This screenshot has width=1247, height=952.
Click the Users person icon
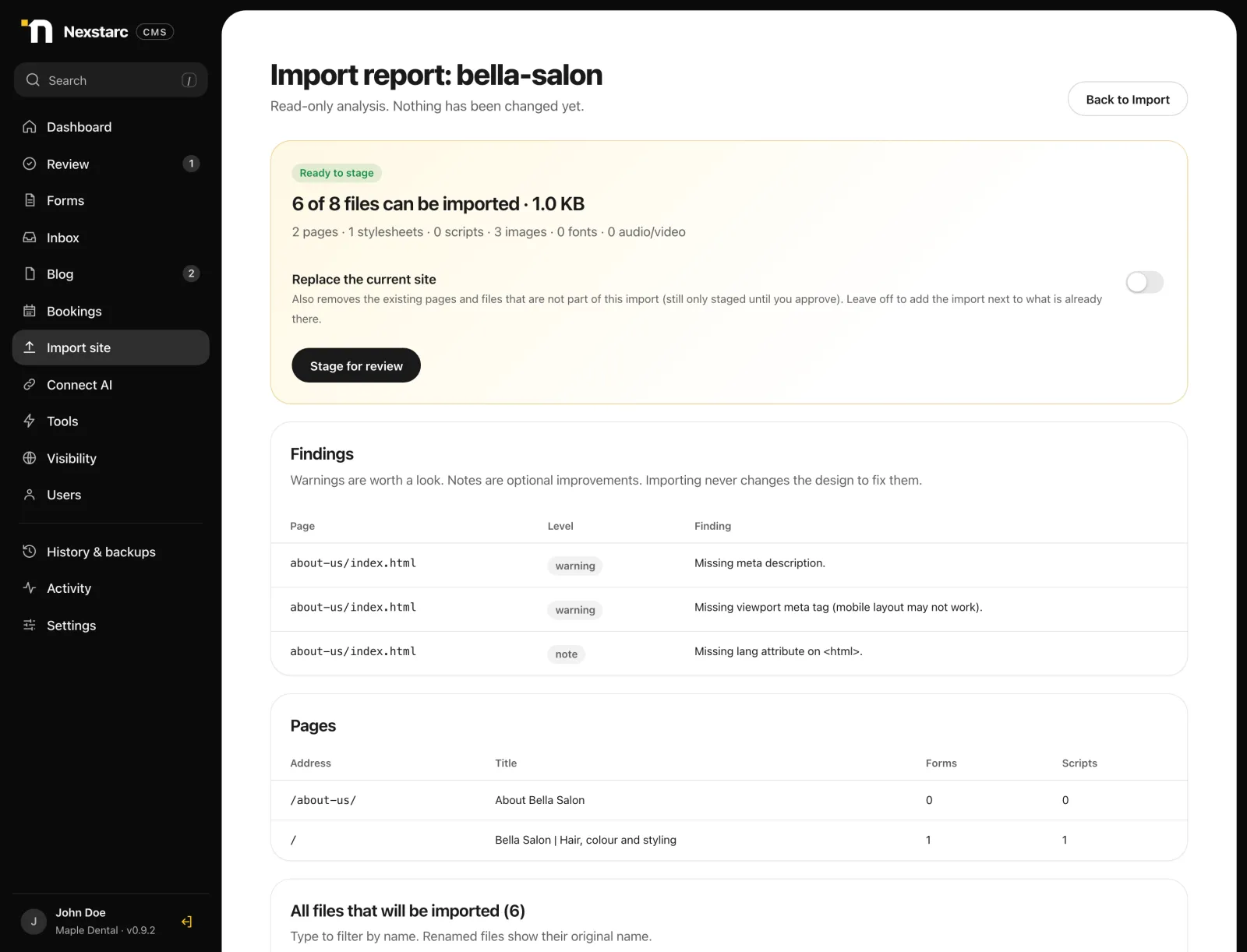click(30, 495)
